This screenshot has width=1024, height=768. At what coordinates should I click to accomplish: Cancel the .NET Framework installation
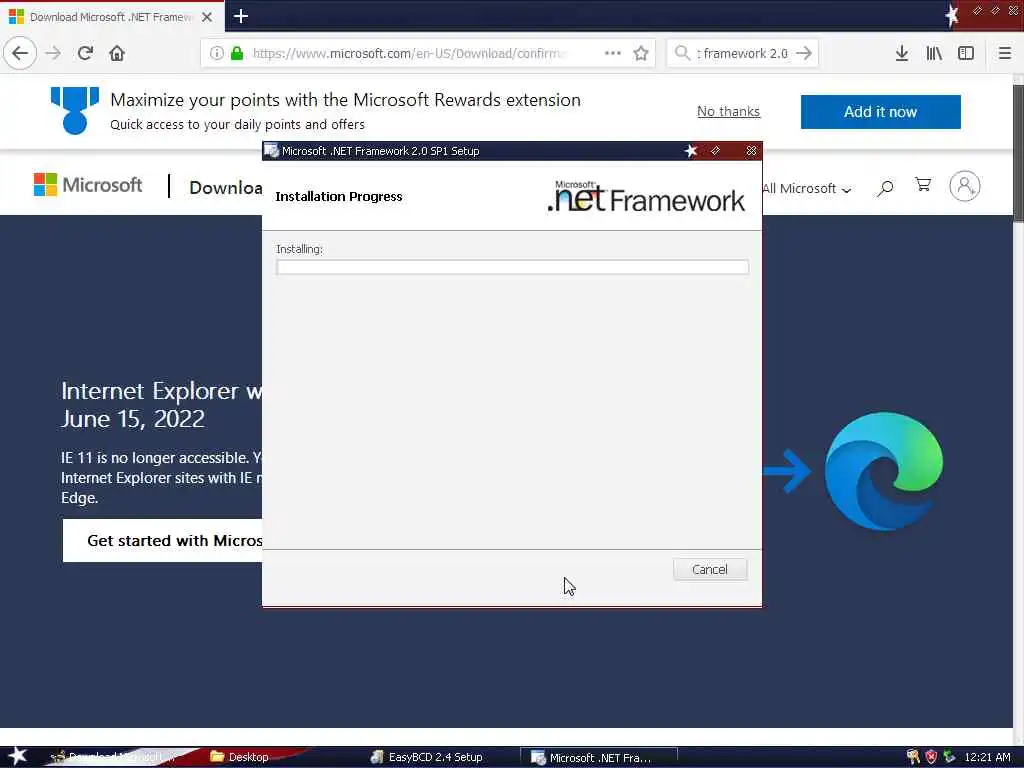click(710, 569)
